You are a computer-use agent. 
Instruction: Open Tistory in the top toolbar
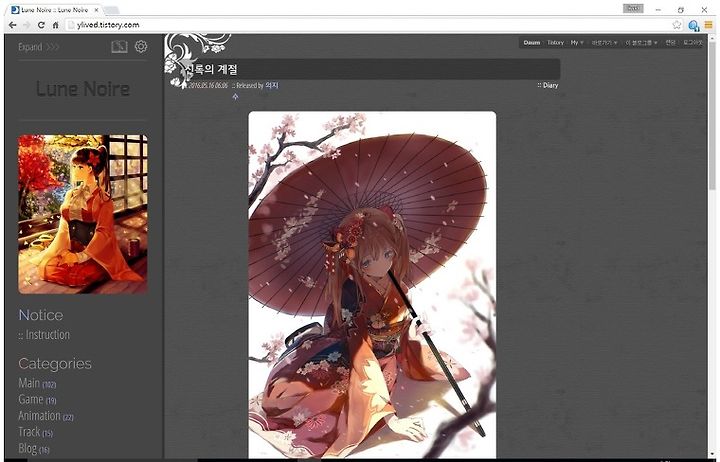pyautogui.click(x=555, y=43)
